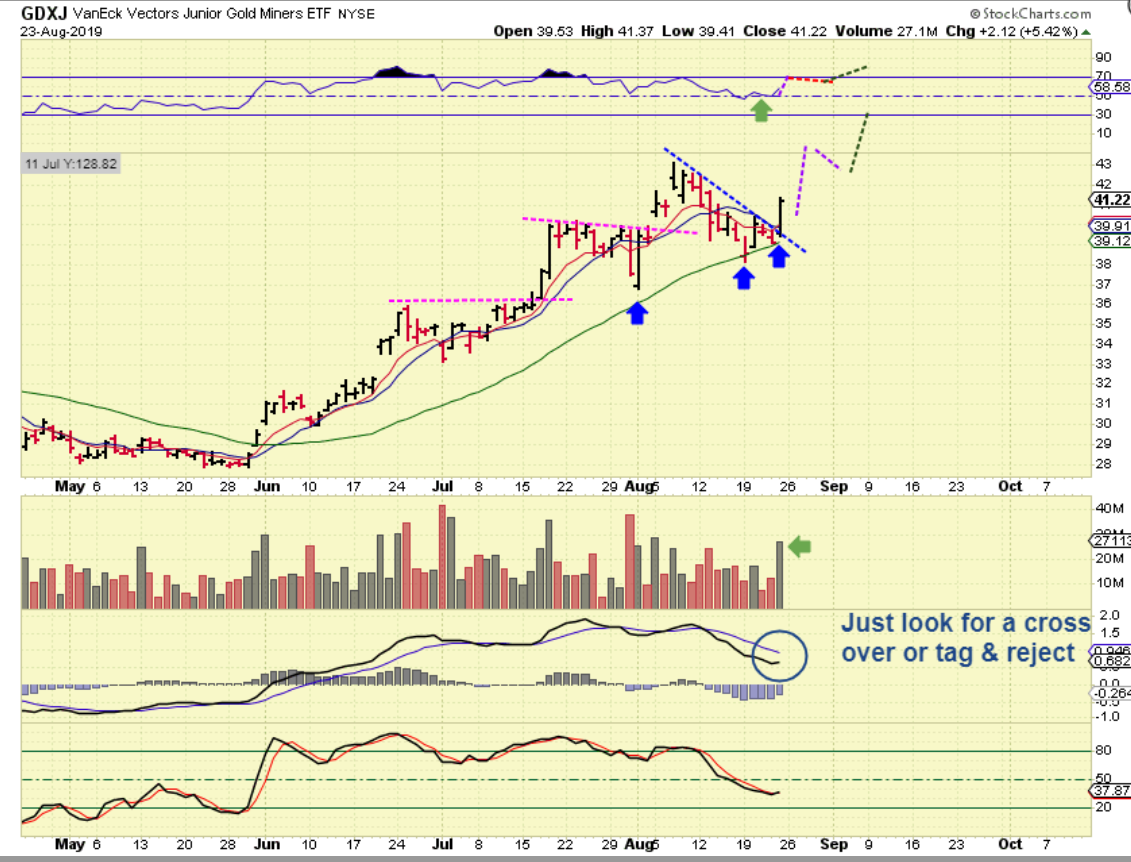Click the 40M volume axis label
1131x862 pixels.
[x=1109, y=509]
